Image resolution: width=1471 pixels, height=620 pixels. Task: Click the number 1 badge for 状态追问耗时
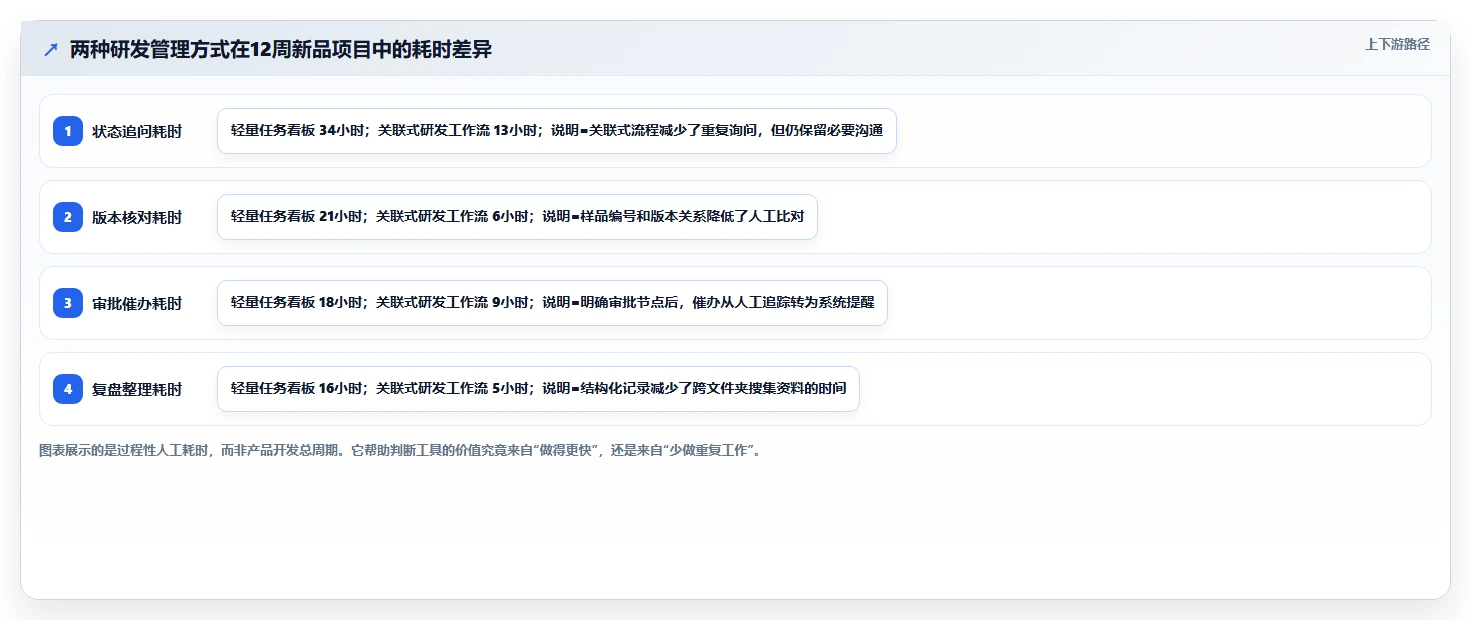[68, 131]
